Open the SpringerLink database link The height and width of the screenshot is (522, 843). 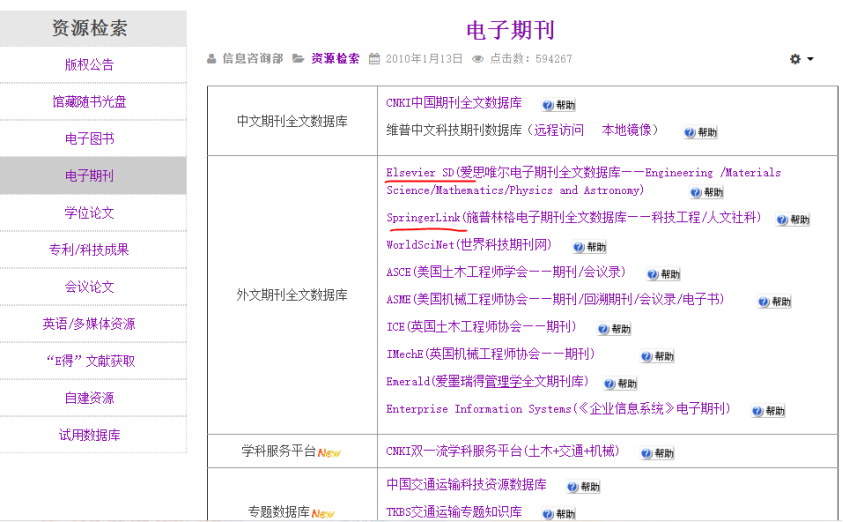tap(574, 217)
